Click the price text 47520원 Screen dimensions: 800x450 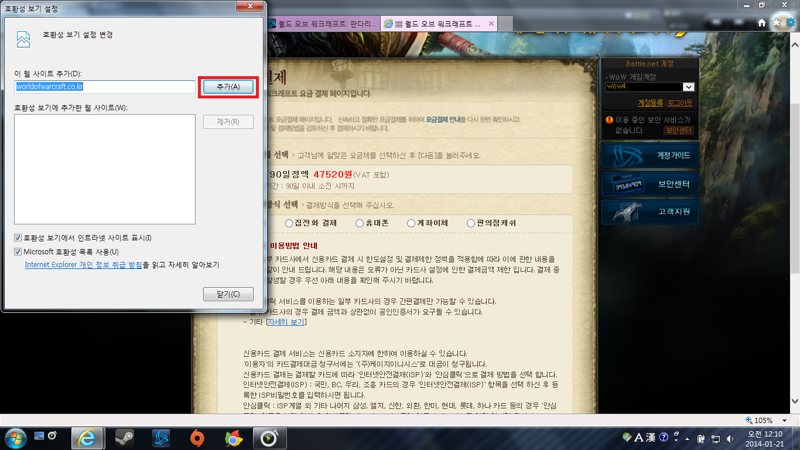pos(333,174)
